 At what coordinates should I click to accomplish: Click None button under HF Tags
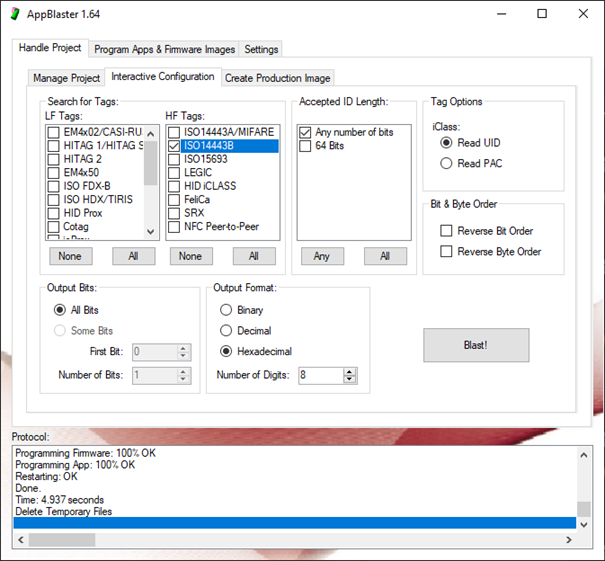[x=191, y=256]
